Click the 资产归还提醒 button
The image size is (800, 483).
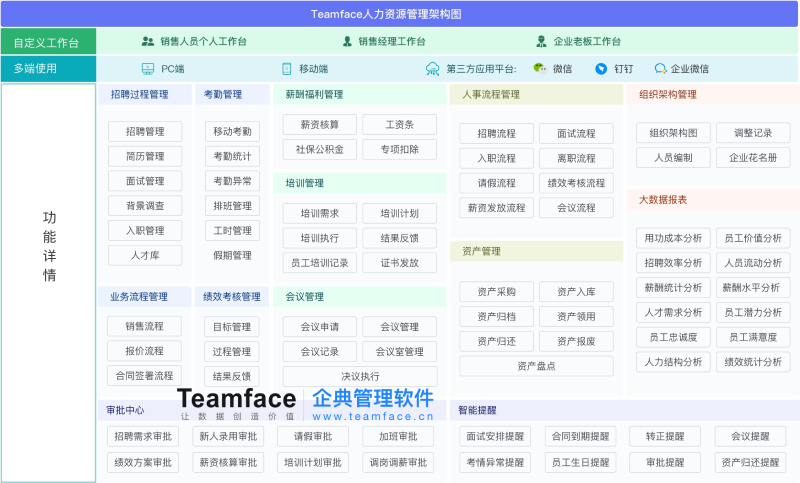pos(750,463)
